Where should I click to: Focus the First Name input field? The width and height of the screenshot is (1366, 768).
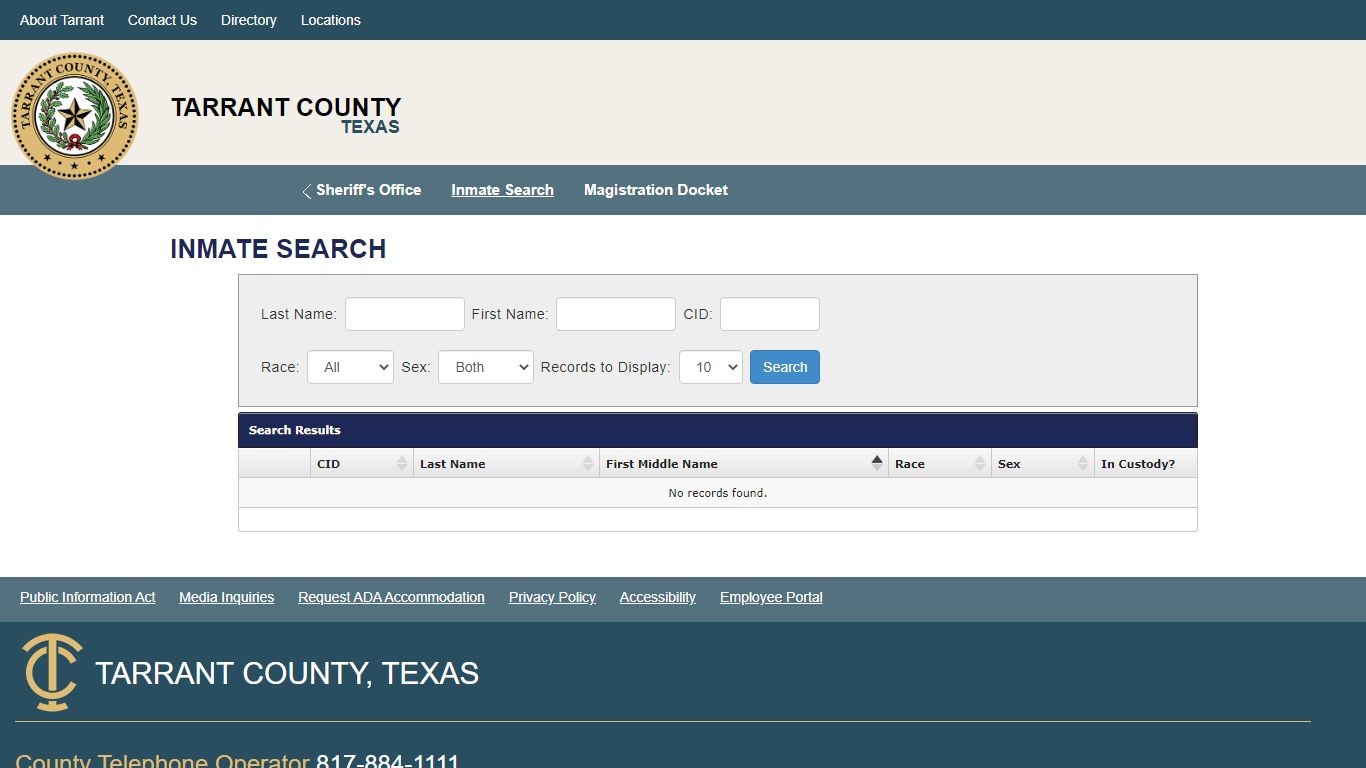(x=616, y=314)
